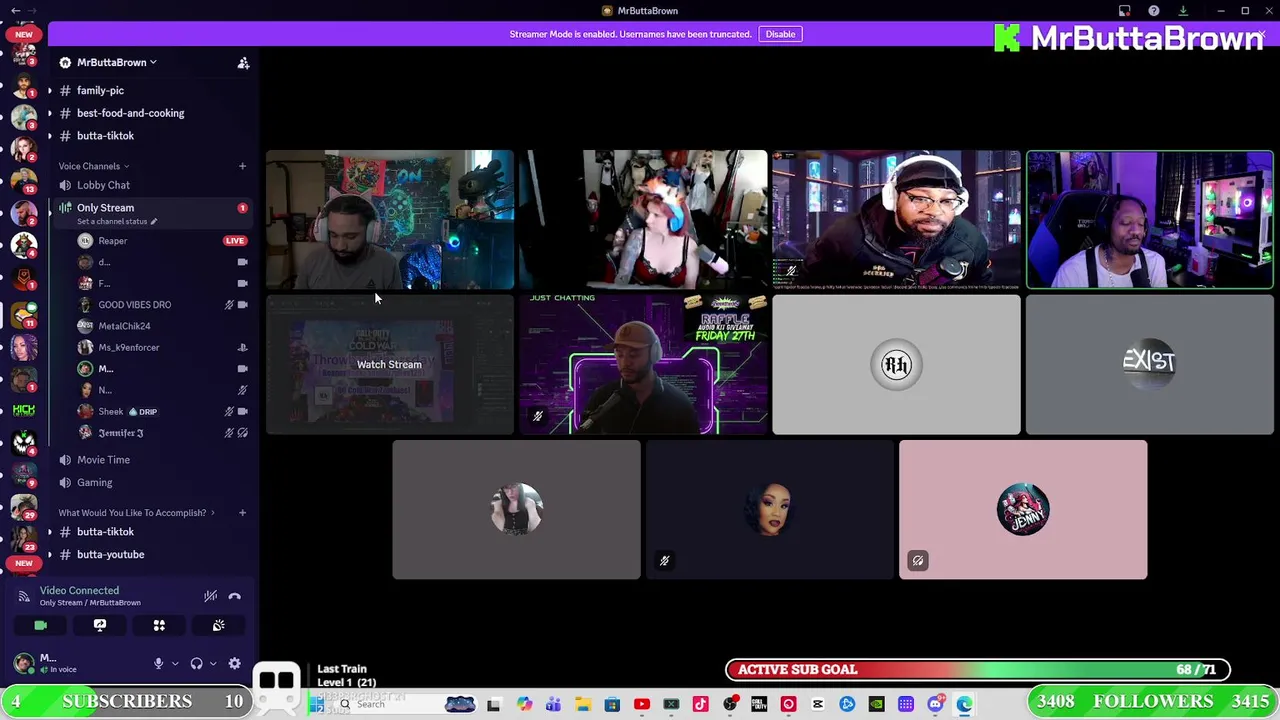Image resolution: width=1280 pixels, height=720 pixels.
Task: Expand the best-food-and-cooking thread arrow
Action: click(x=49, y=113)
